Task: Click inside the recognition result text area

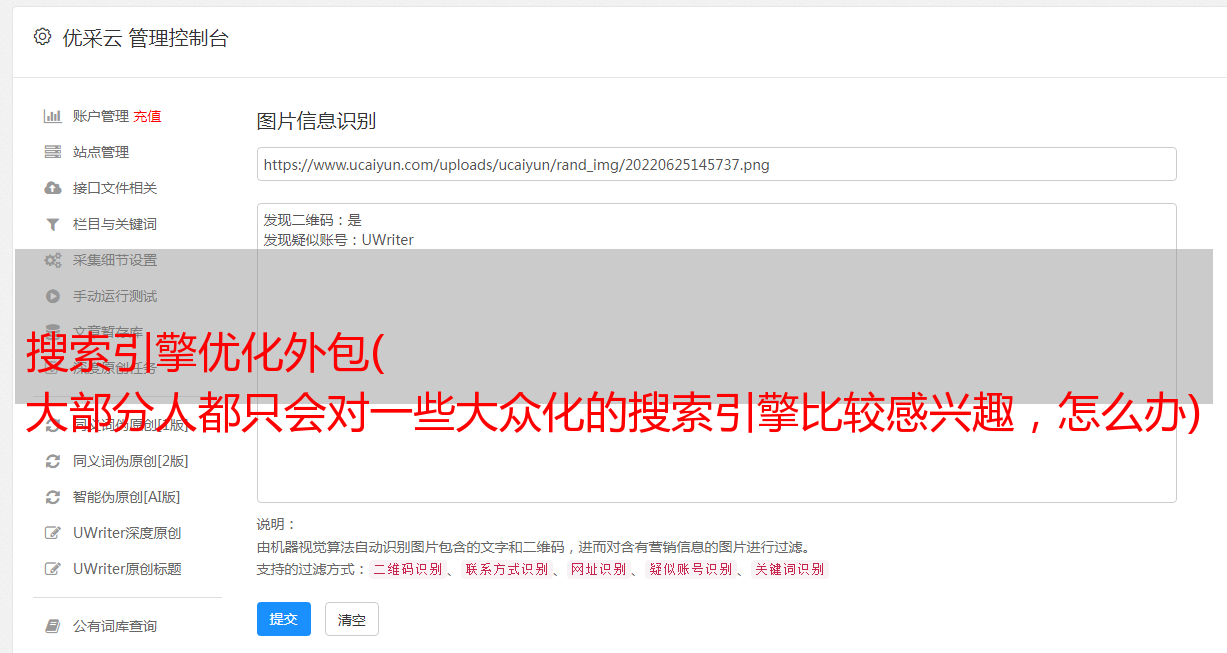Action: (716, 352)
